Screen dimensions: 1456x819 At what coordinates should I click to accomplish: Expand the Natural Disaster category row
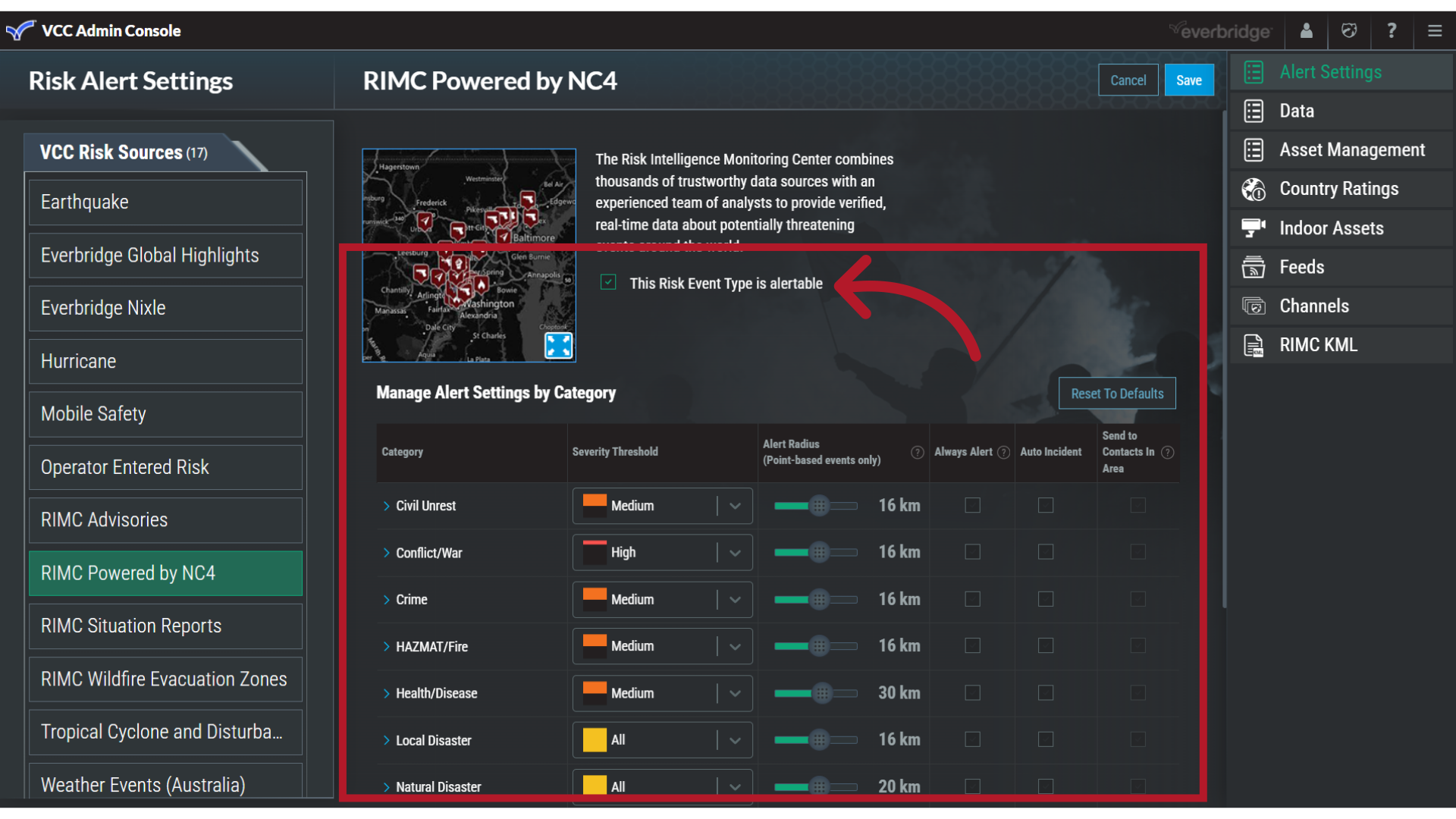point(385,787)
